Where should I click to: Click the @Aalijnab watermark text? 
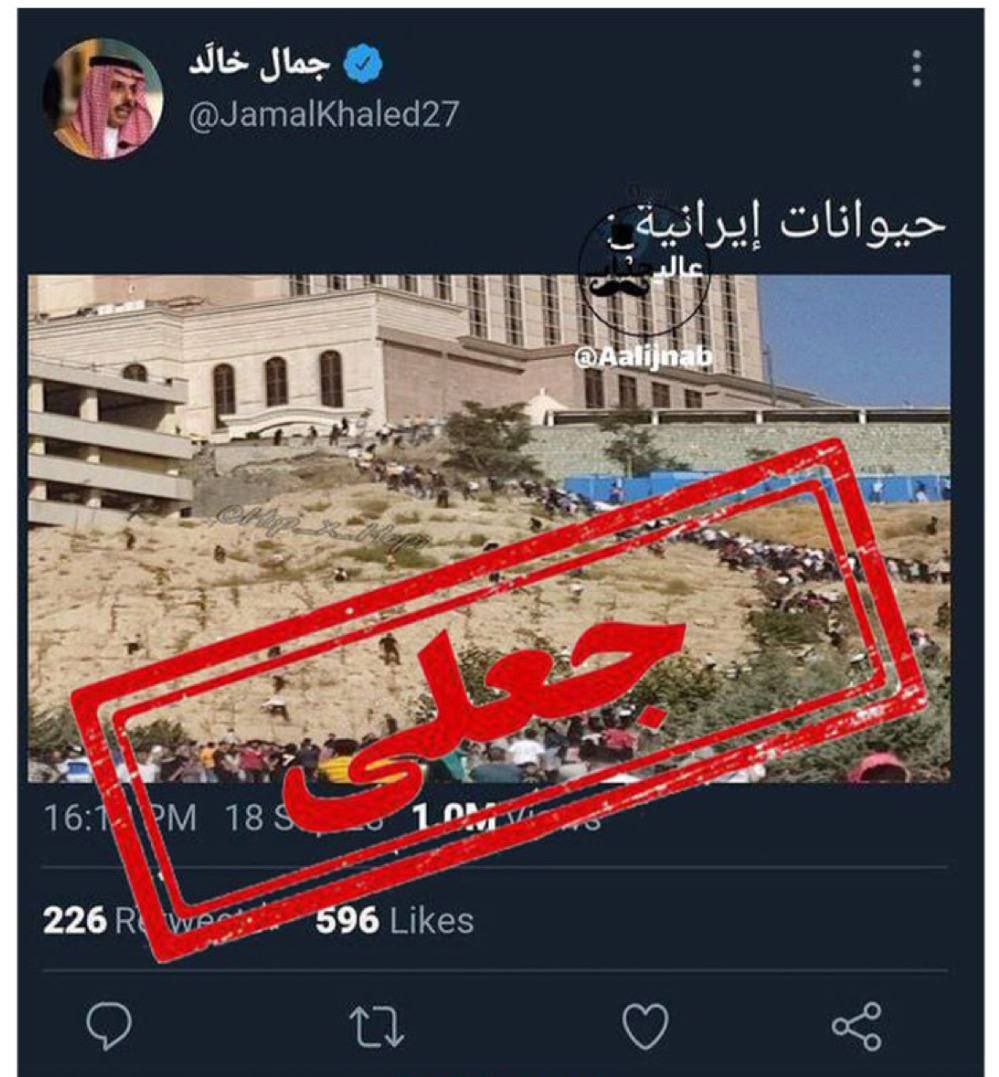(643, 356)
